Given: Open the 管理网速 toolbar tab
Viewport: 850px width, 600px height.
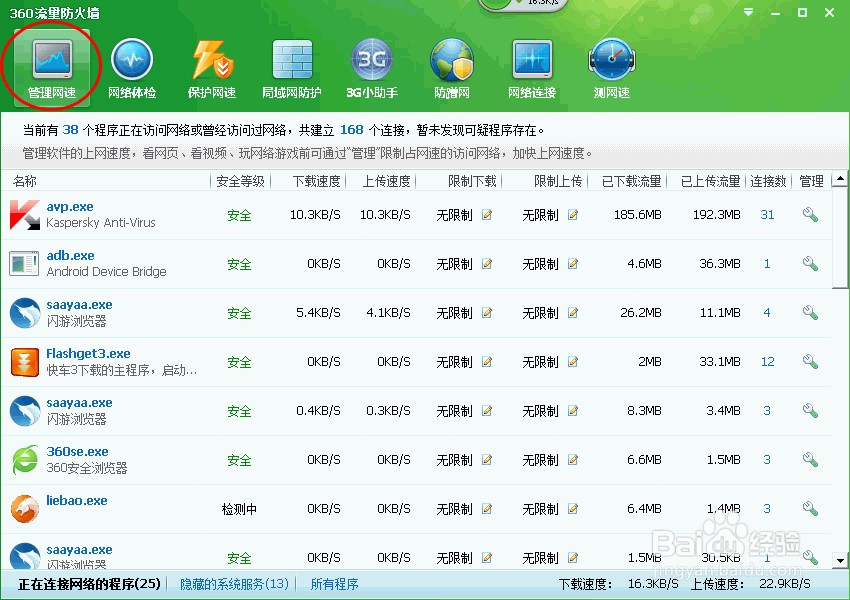Looking at the screenshot, I should tap(52, 68).
